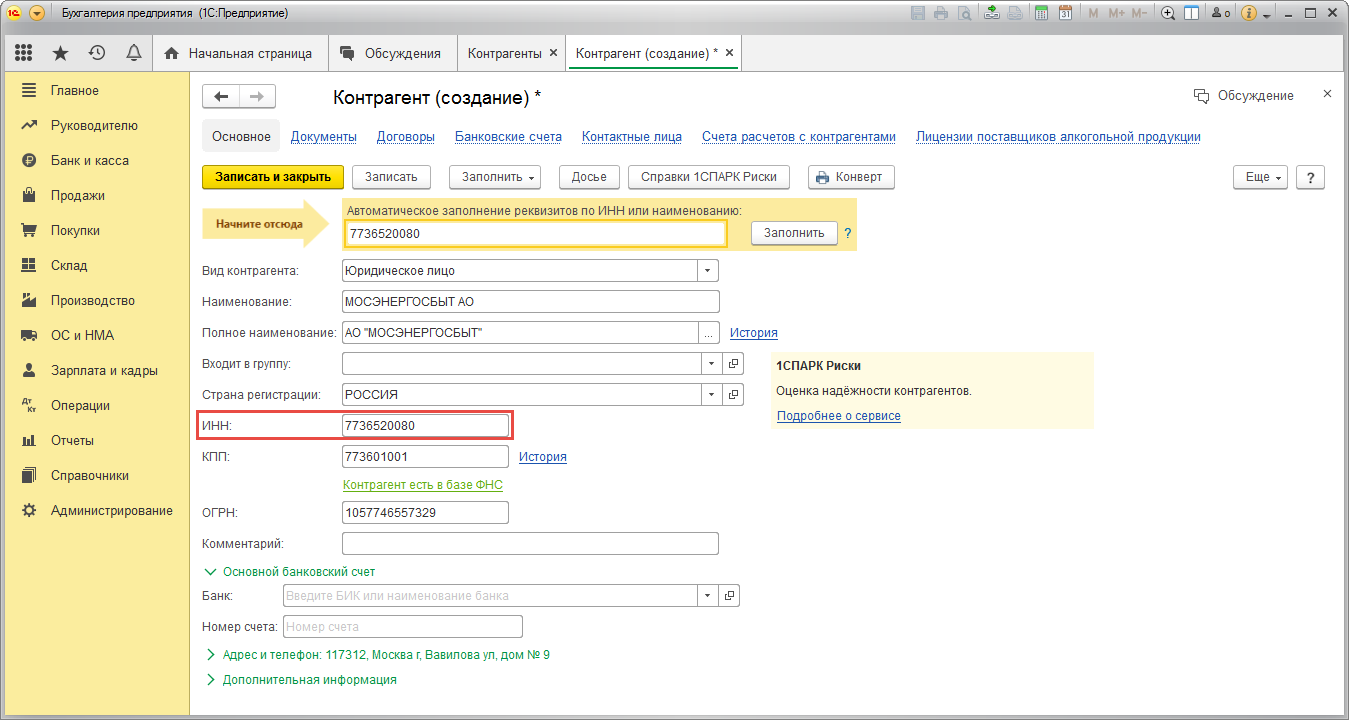The height and width of the screenshot is (720, 1349).
Task: Click ellipsis button beside Полное наименование
Action: [709, 333]
